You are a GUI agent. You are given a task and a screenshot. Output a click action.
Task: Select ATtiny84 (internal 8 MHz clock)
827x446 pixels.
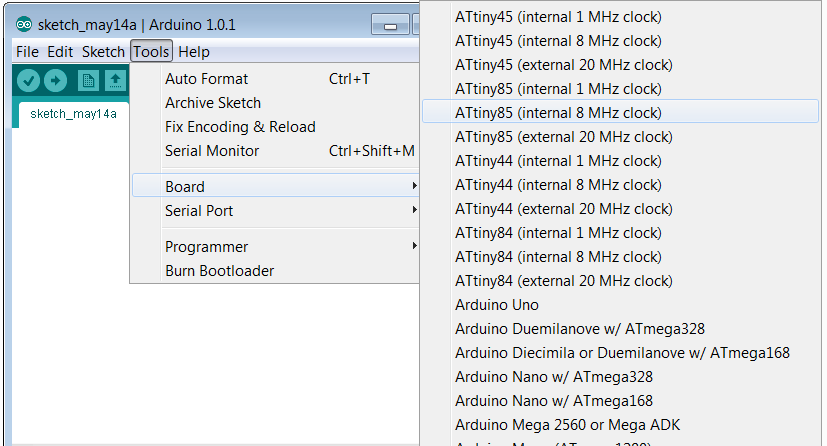tap(620, 257)
